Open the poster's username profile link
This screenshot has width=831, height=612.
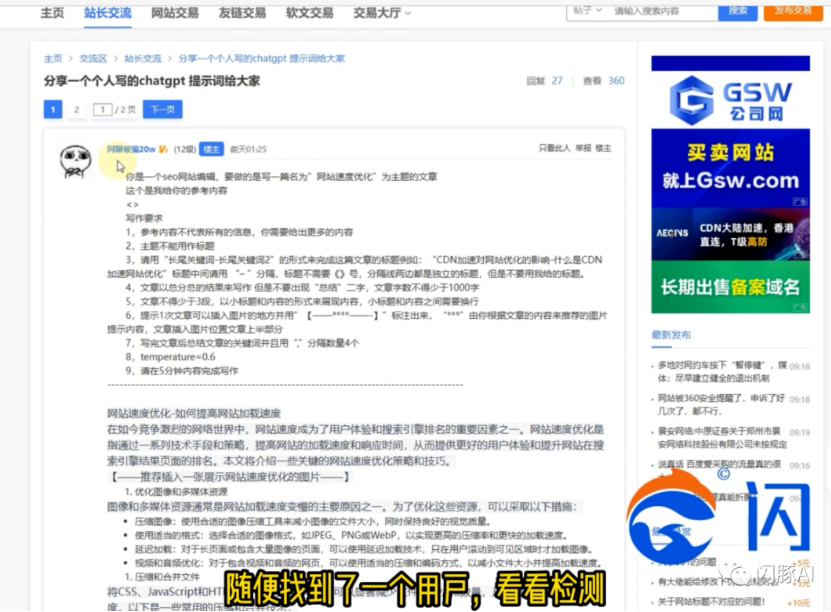pos(131,149)
